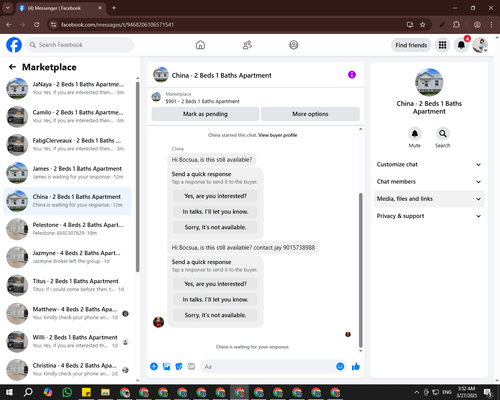This screenshot has width=500, height=400.
Task: Open Pelestone 4 Beds 2 Baths conversation
Action: (67, 229)
